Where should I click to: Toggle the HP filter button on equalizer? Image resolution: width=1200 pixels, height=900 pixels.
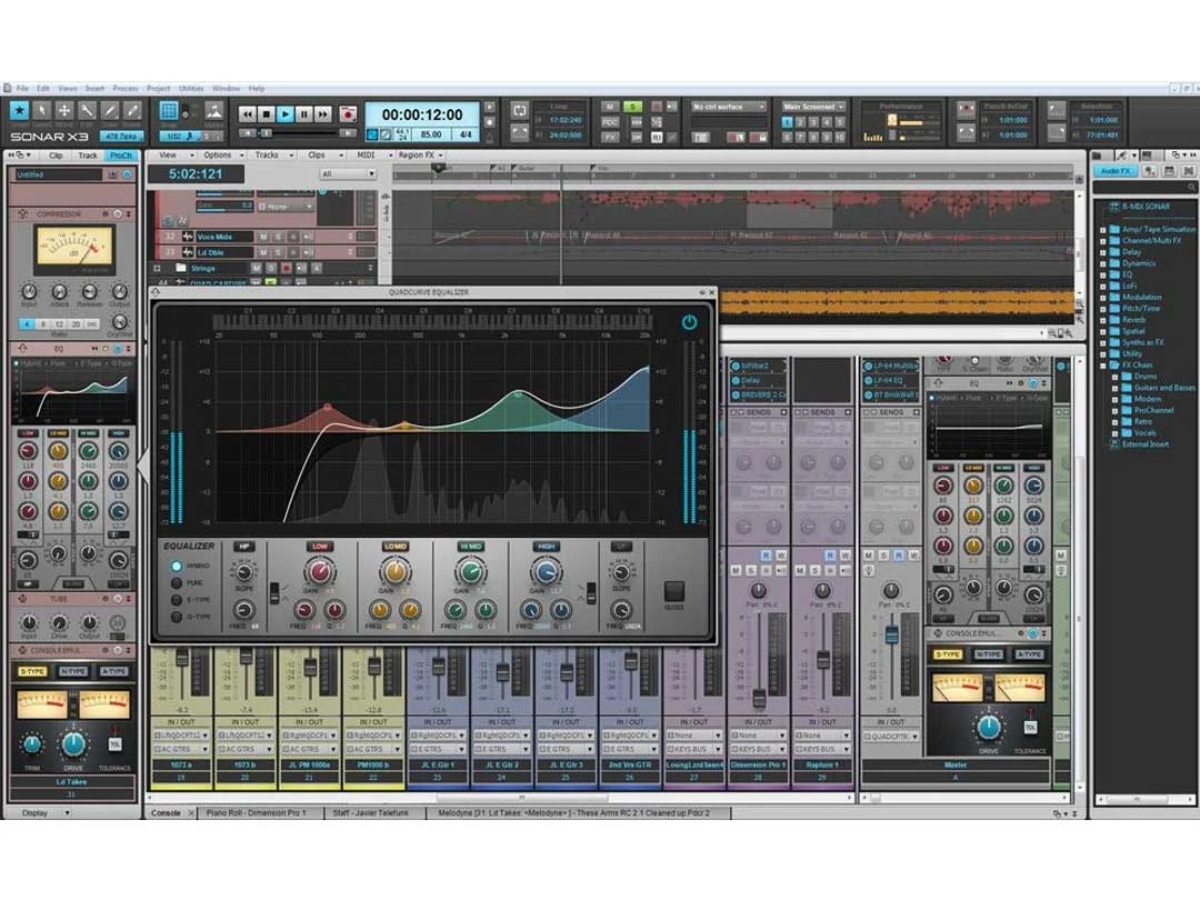coord(243,547)
